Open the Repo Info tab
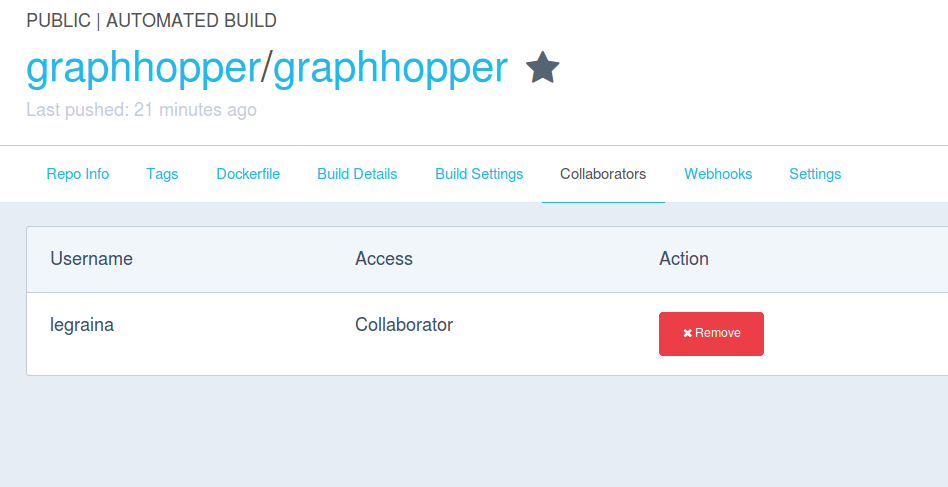 tap(78, 174)
